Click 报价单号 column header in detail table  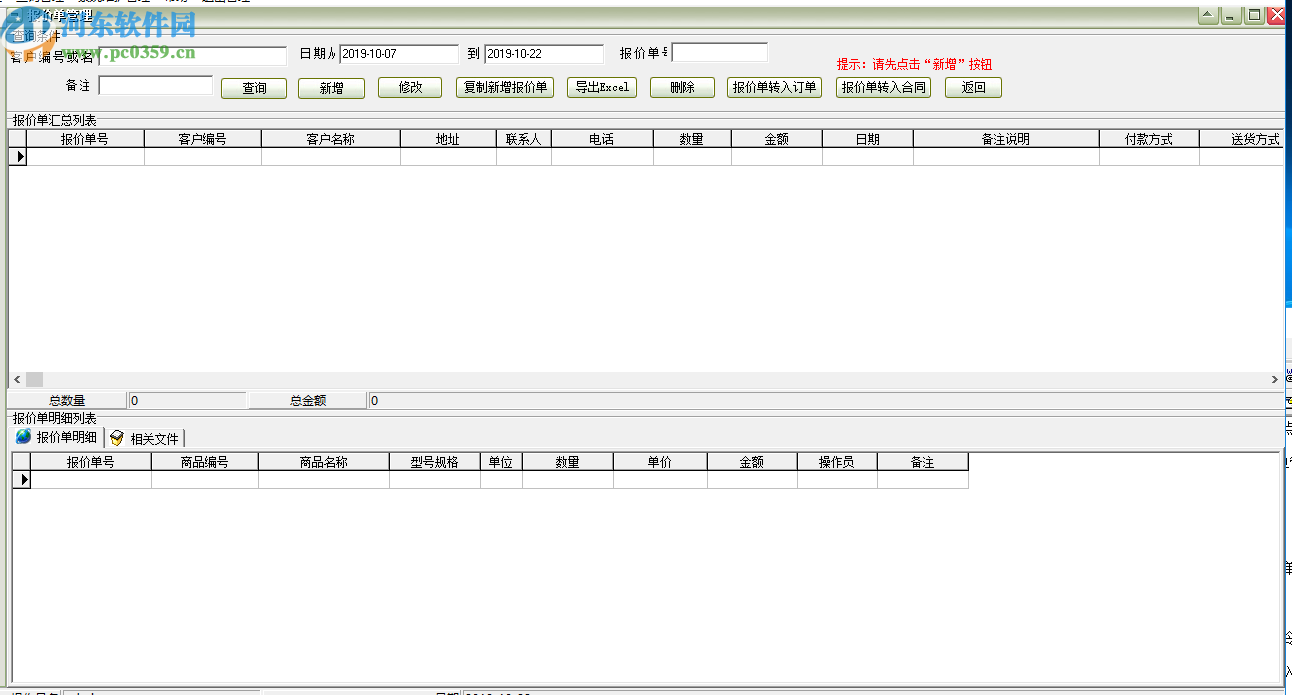tap(91, 462)
